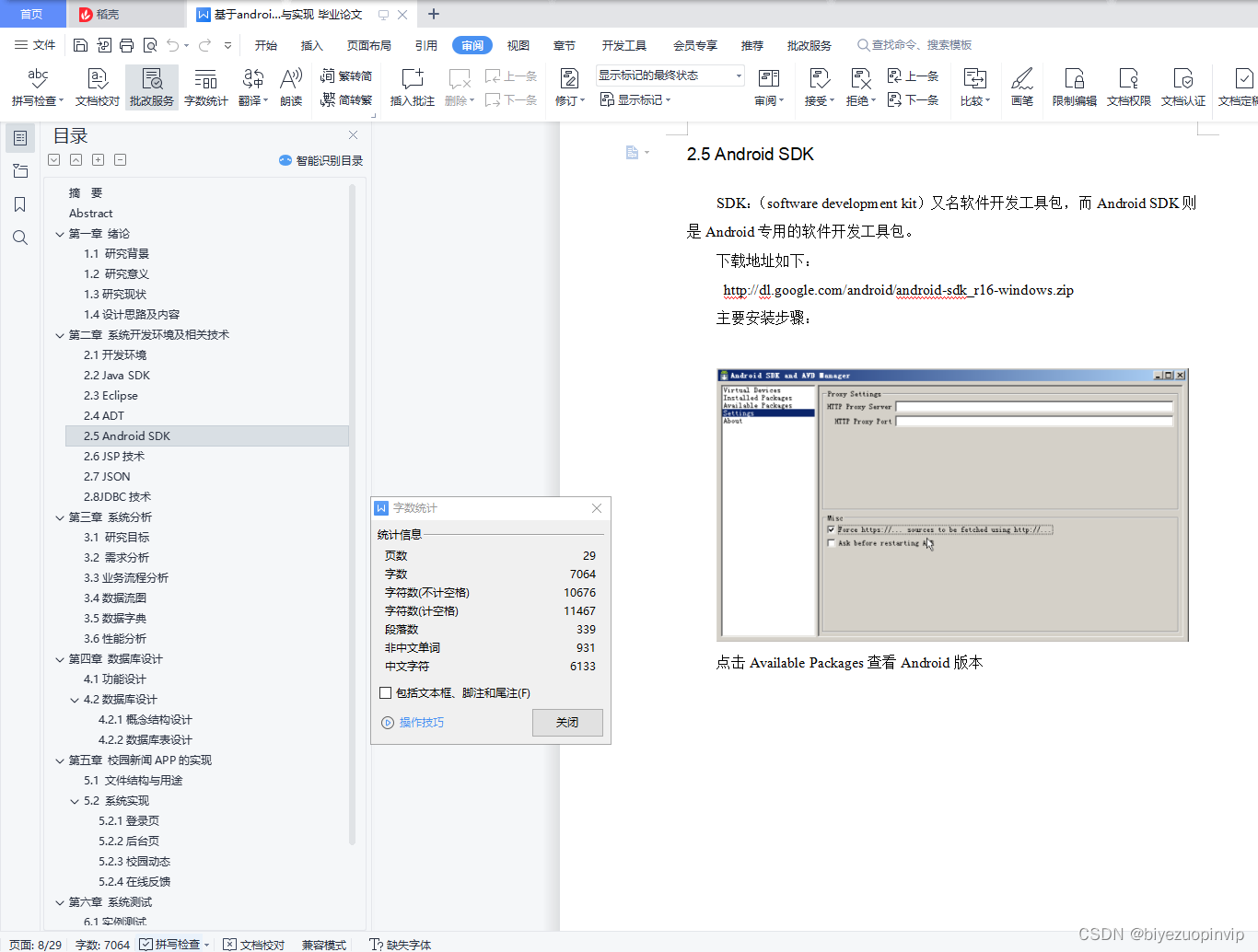Open the spell check tool (拼写检查)
The height and width of the screenshot is (952, 1258).
point(38,87)
